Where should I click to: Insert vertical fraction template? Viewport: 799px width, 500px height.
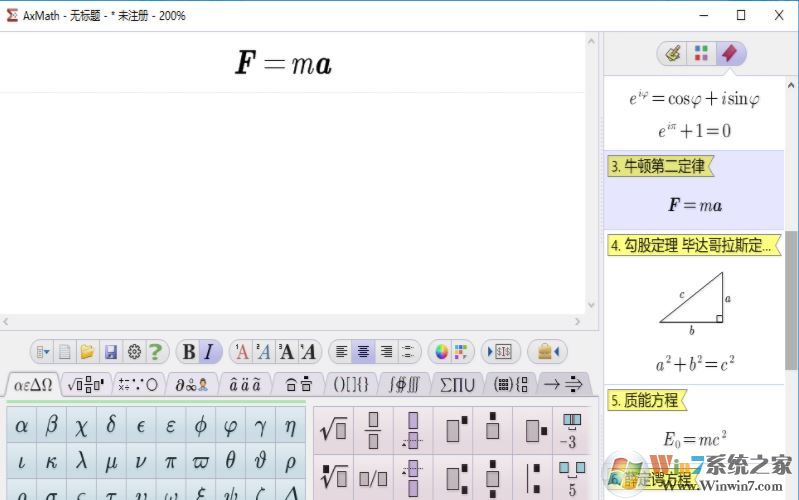click(x=374, y=430)
